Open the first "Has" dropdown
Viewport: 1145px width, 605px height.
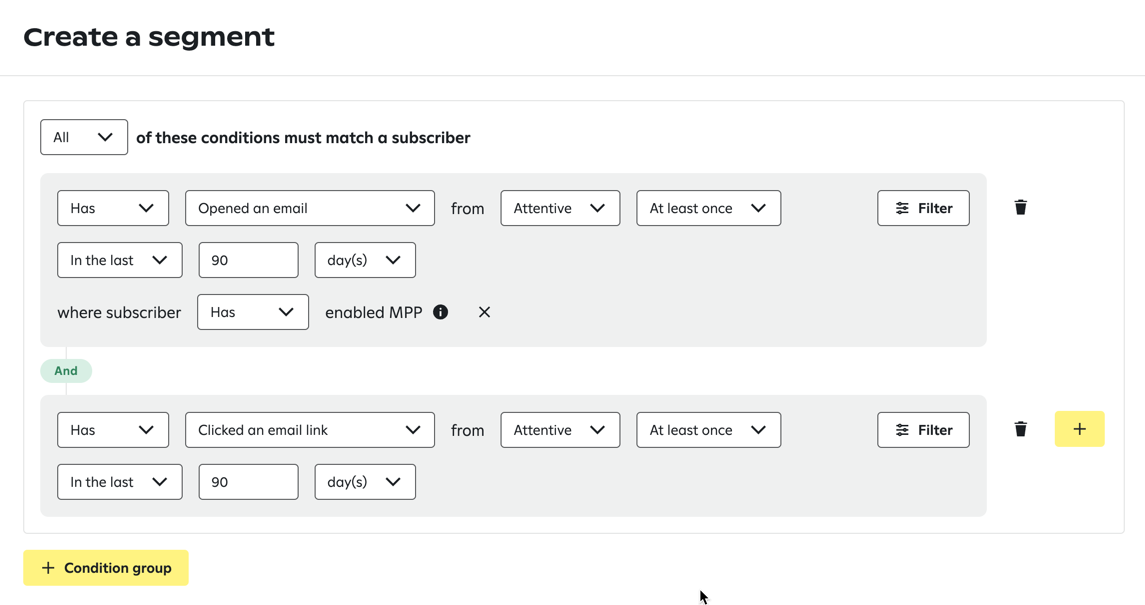coord(112,207)
